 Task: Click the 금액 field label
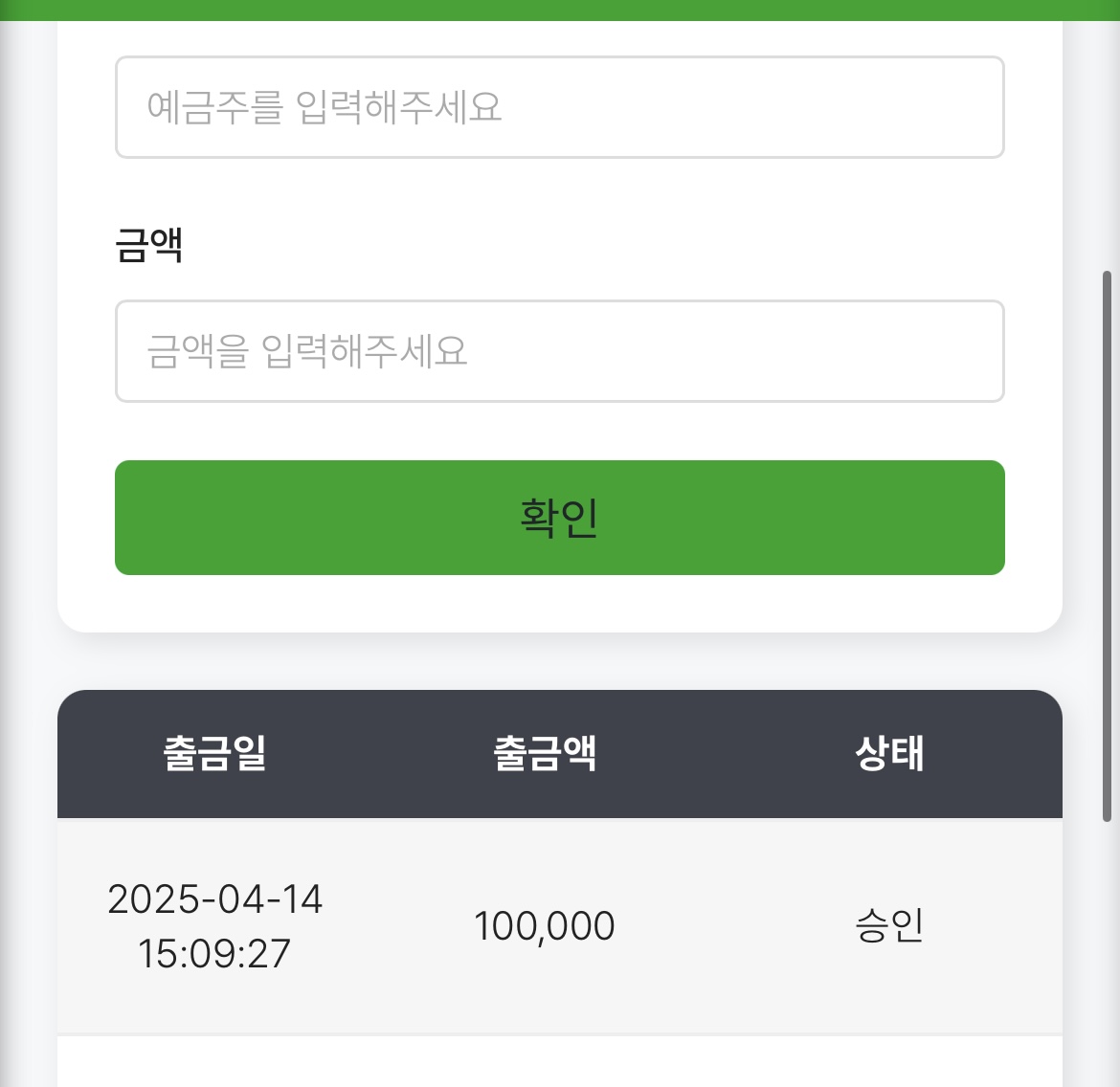(148, 245)
